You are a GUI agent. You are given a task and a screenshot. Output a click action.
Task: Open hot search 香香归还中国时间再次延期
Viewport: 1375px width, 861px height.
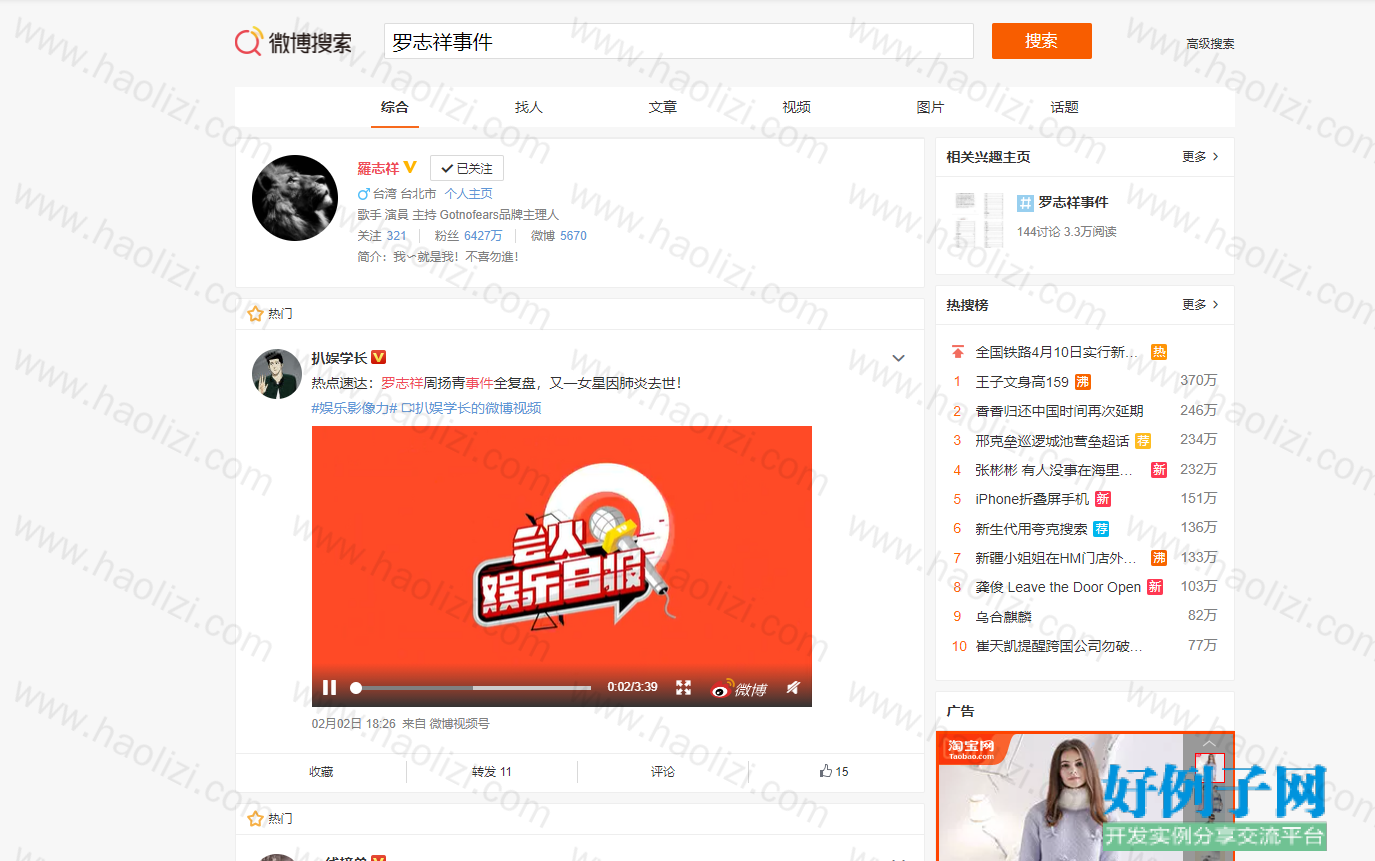(1059, 411)
